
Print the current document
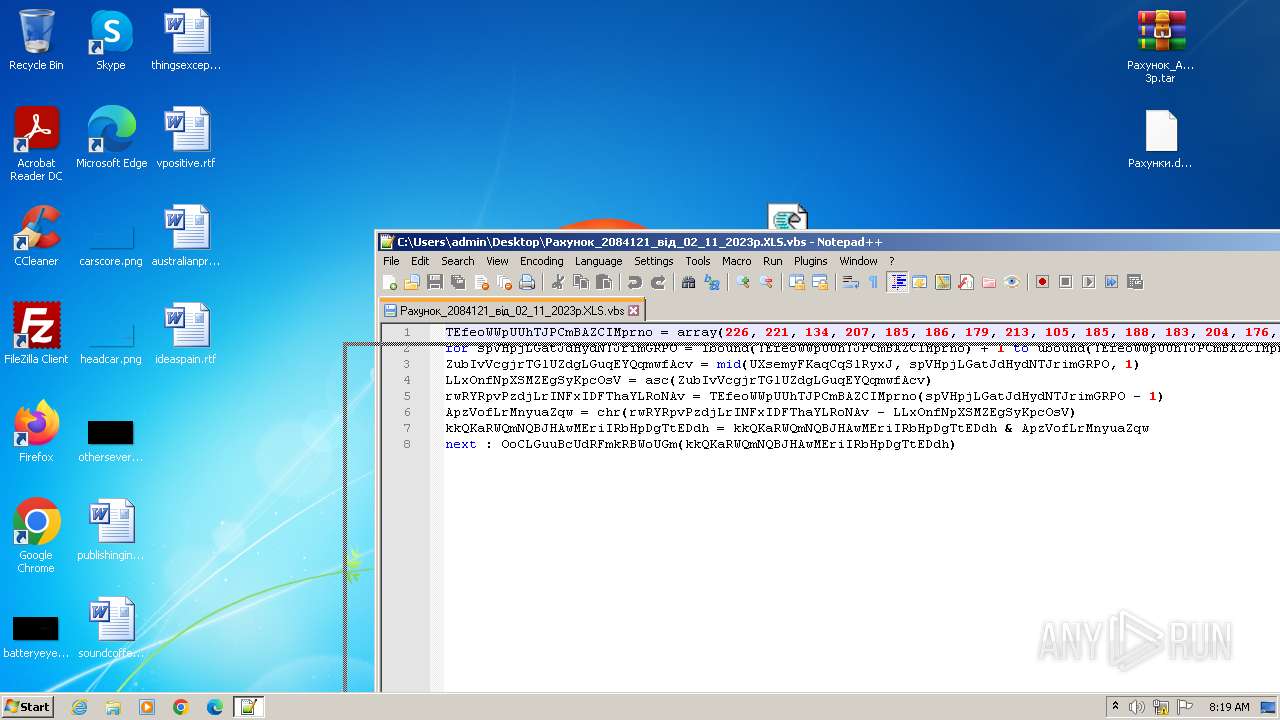(x=527, y=282)
